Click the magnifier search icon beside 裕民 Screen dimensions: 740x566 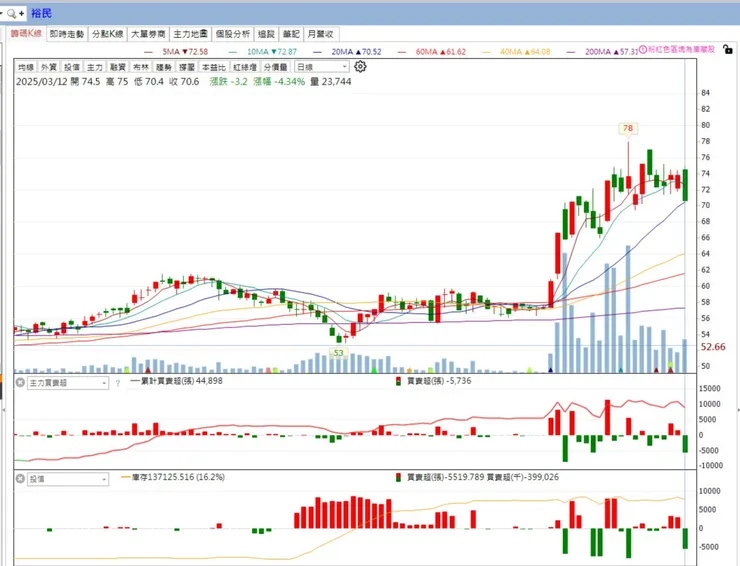(x=11, y=14)
